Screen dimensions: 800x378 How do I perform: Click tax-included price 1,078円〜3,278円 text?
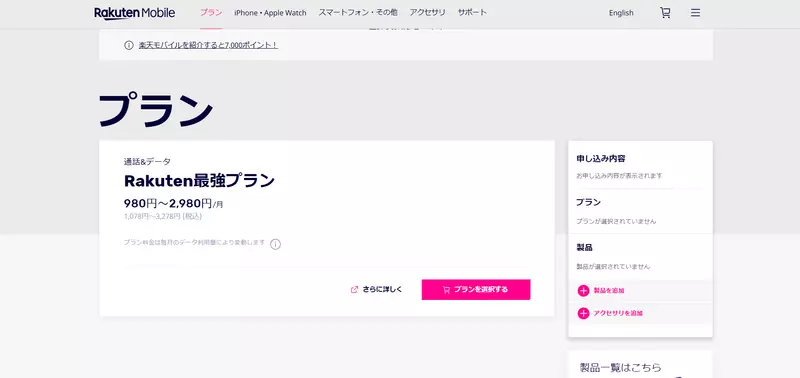pyautogui.click(x=163, y=216)
